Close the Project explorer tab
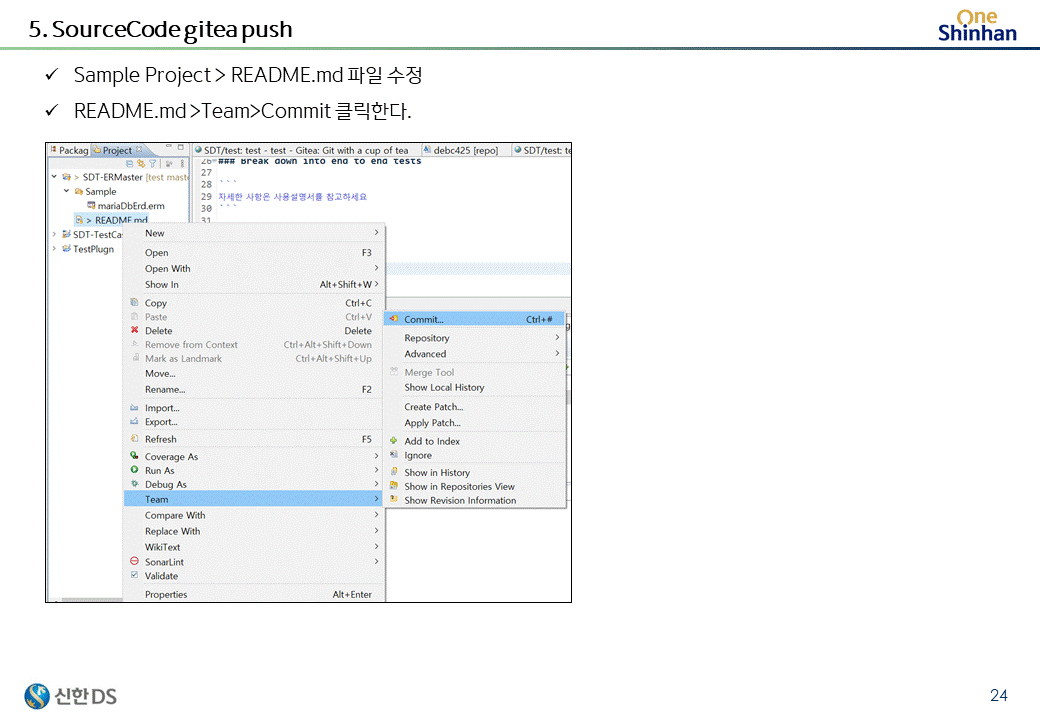Image resolution: width=1040 pixels, height=720 pixels. [x=139, y=150]
